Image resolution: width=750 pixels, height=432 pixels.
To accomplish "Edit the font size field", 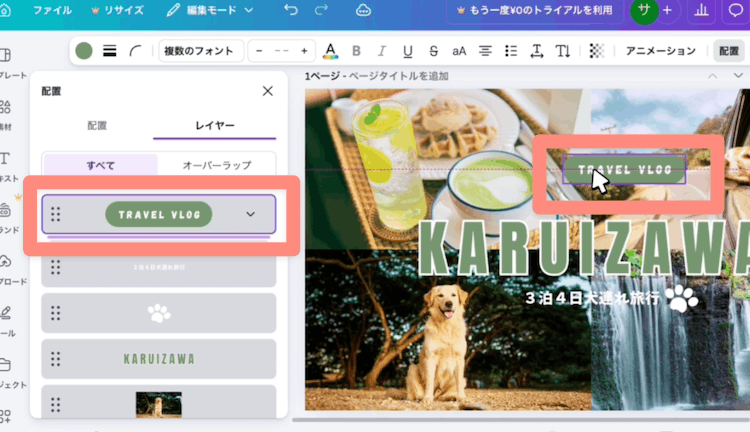I will pyautogui.click(x=282, y=51).
